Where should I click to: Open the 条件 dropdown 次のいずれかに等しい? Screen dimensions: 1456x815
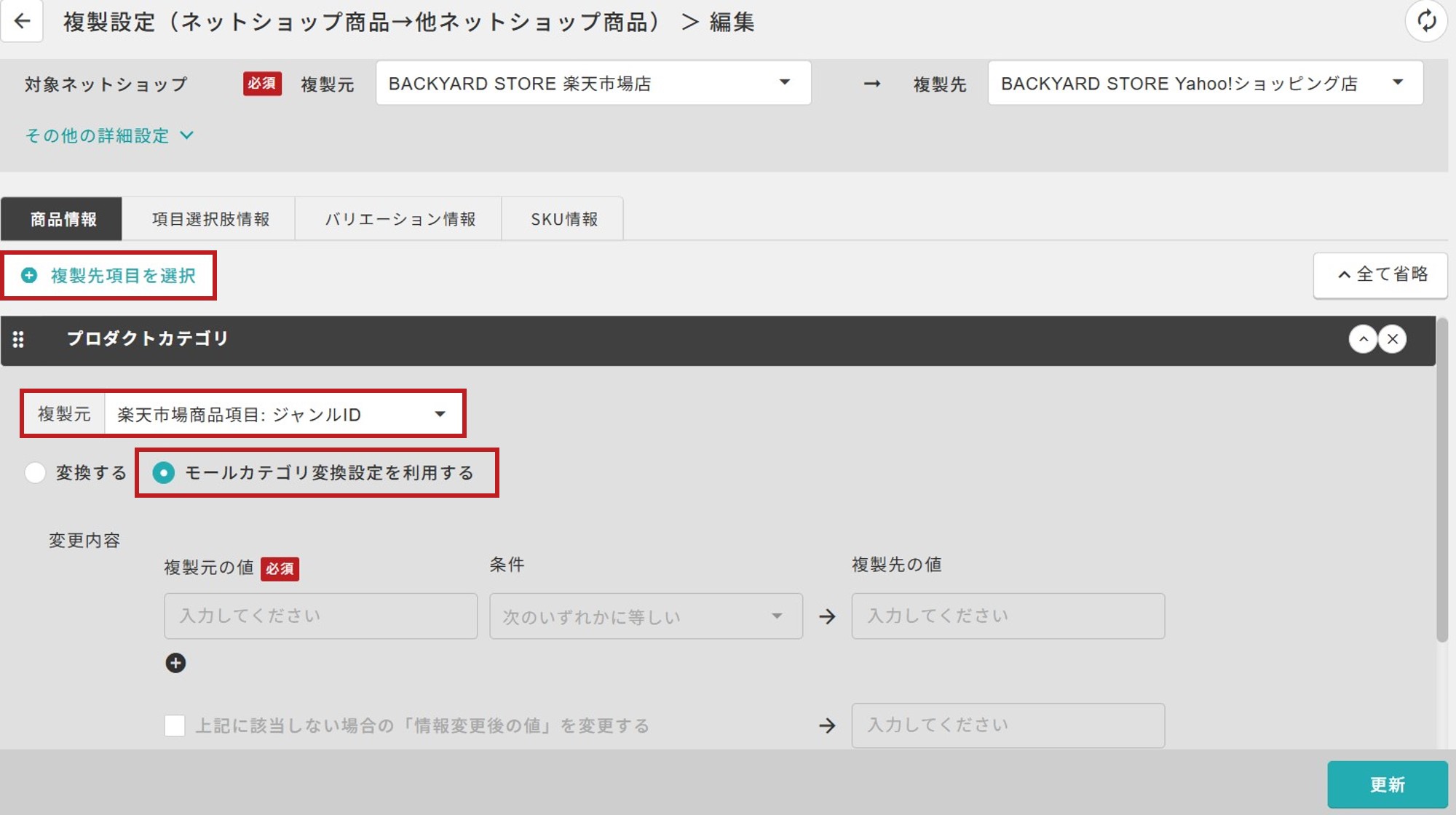[x=646, y=616]
